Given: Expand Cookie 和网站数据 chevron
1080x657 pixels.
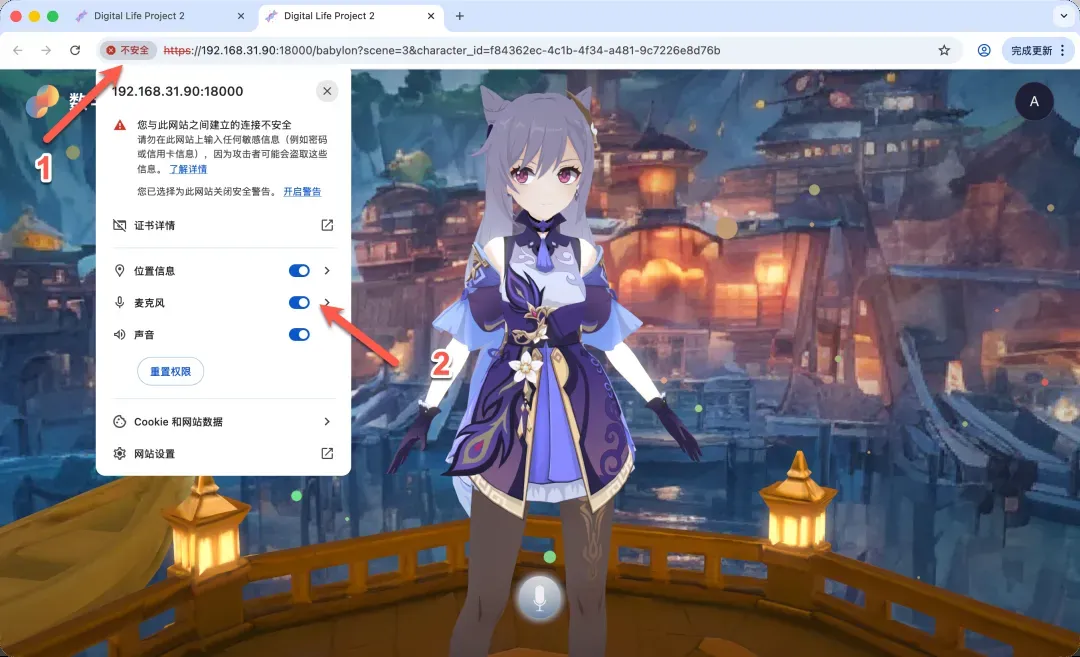Looking at the screenshot, I should pyautogui.click(x=327, y=421).
